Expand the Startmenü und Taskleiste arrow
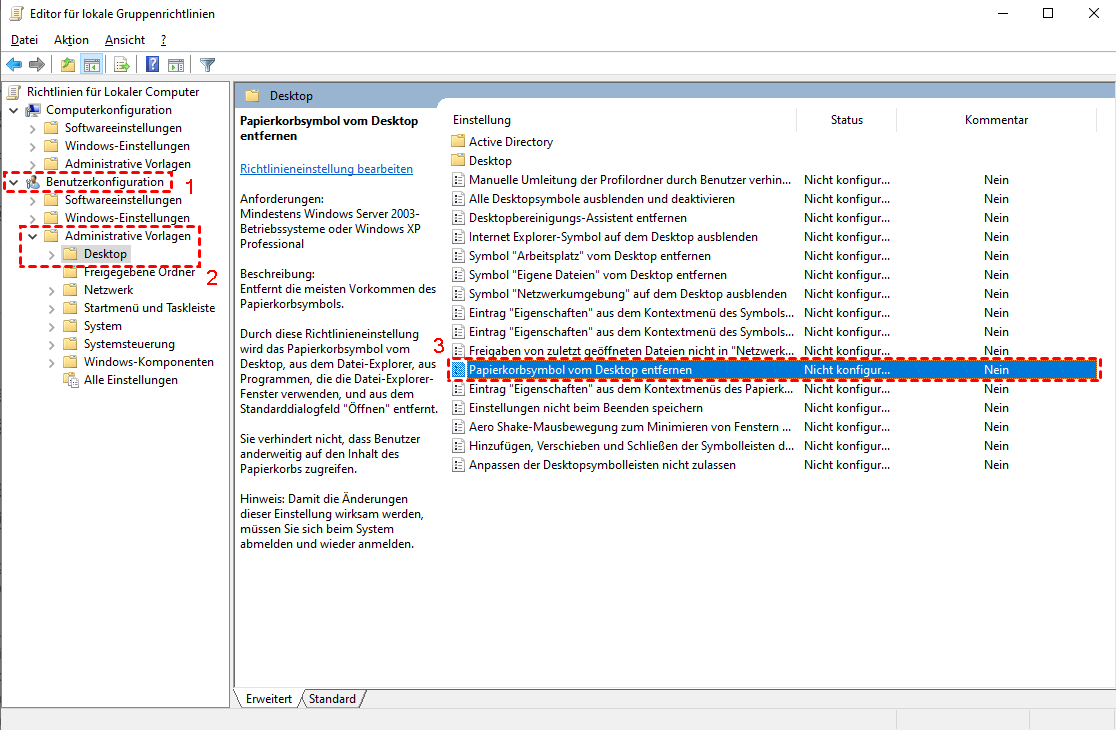The height and width of the screenshot is (730, 1116). coord(52,308)
